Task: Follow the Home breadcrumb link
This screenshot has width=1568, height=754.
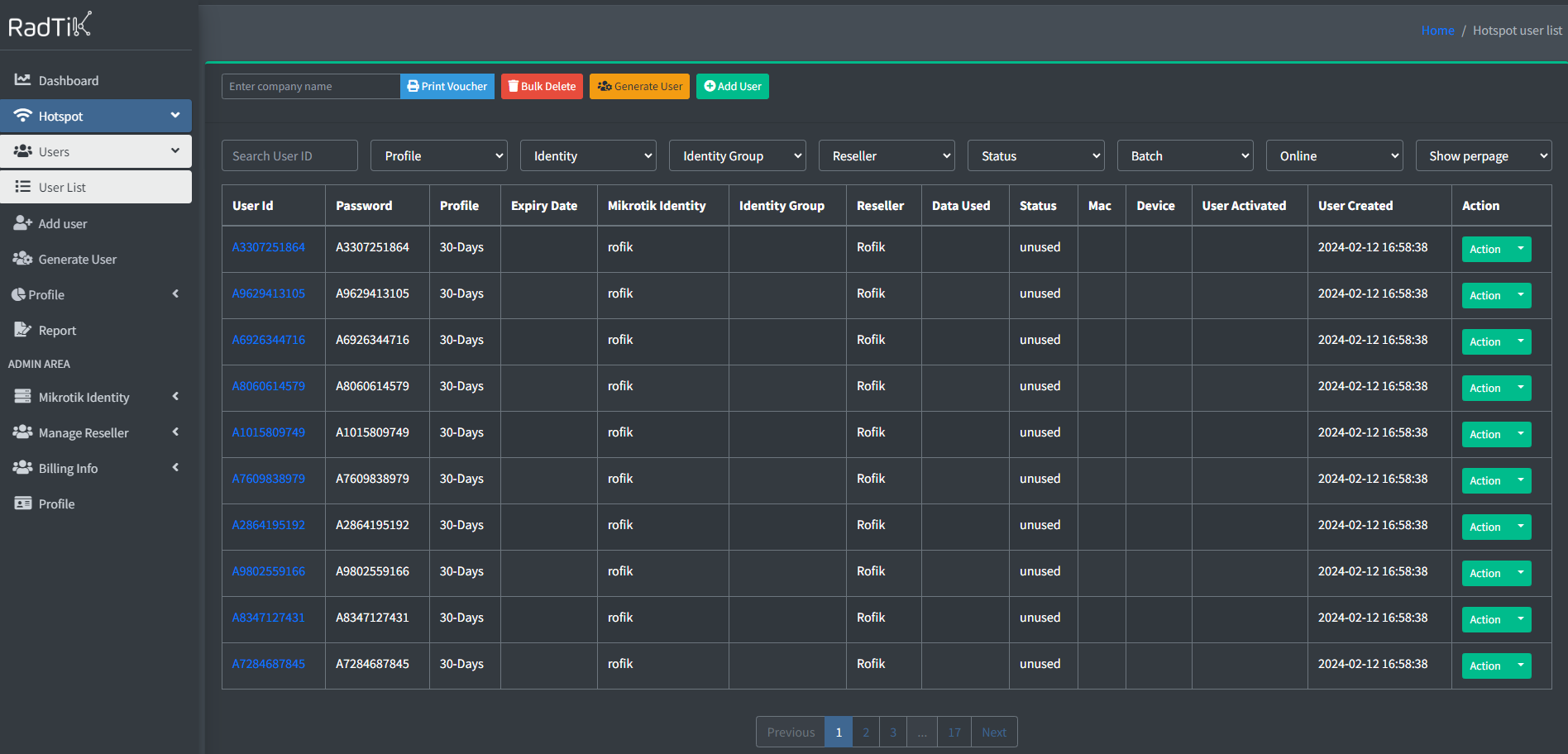Action: (x=1437, y=30)
